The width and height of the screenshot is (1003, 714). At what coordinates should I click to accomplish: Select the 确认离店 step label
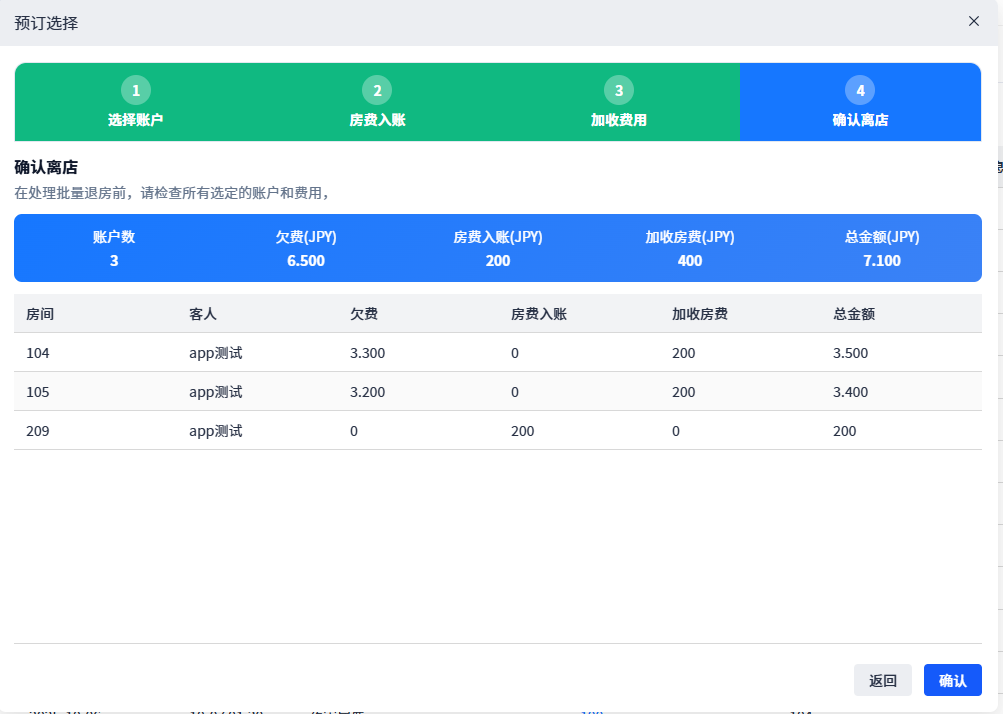tap(860, 120)
